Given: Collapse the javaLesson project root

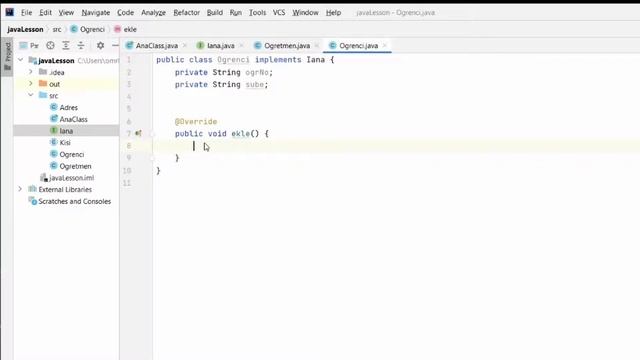Looking at the screenshot, I should click(20, 60).
